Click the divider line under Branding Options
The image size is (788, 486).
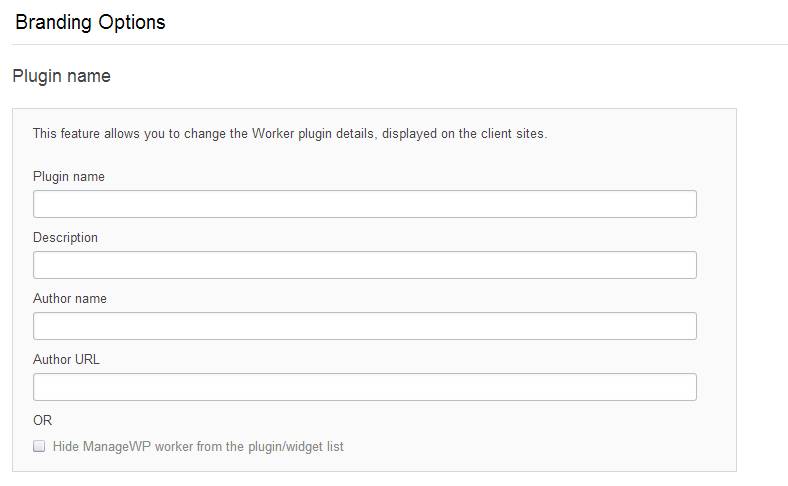coord(400,44)
